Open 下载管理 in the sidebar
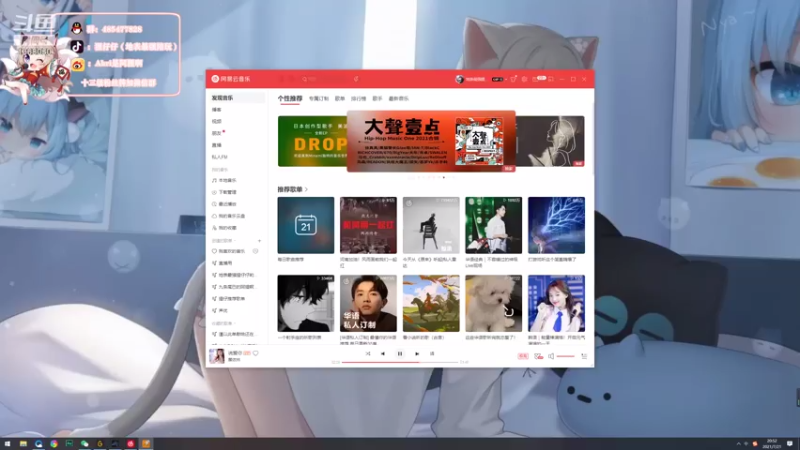 224,192
